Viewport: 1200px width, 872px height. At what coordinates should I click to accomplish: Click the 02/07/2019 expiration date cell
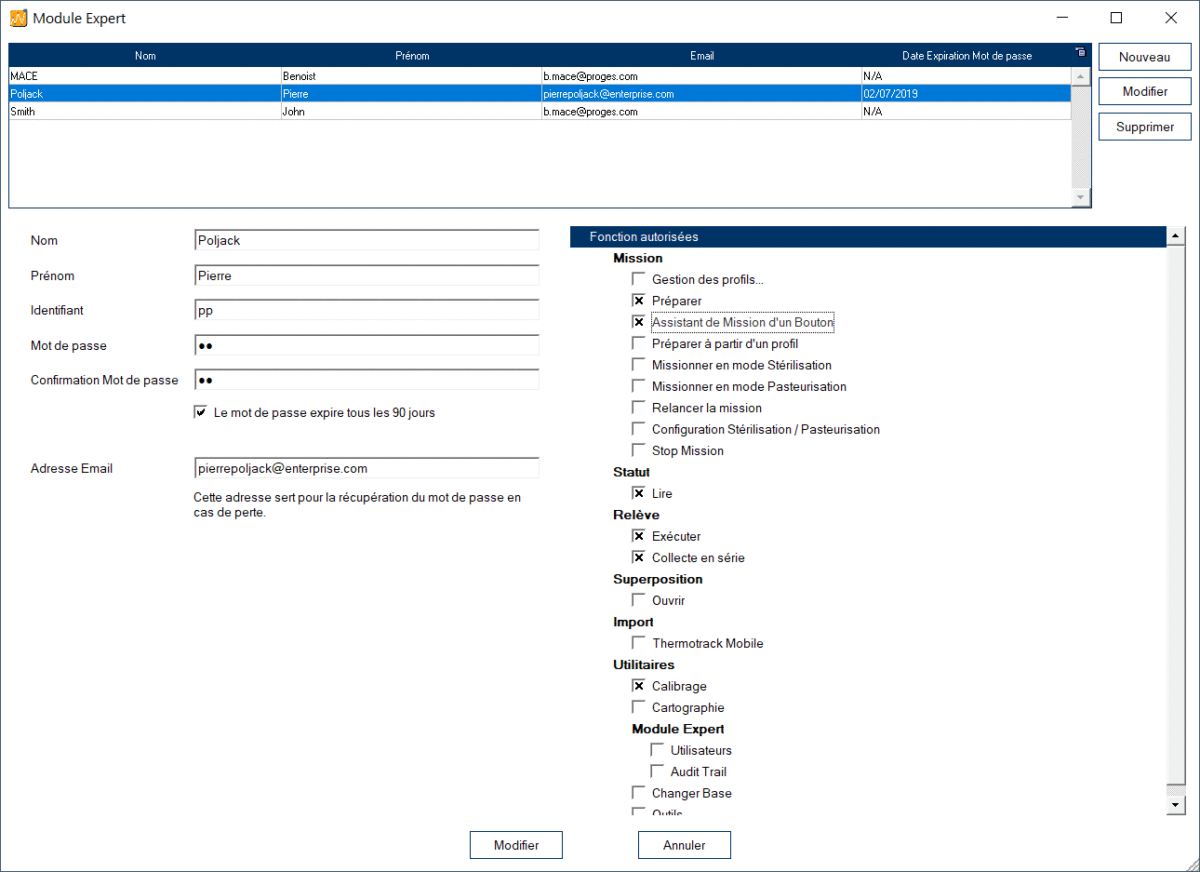pyautogui.click(x=966, y=93)
